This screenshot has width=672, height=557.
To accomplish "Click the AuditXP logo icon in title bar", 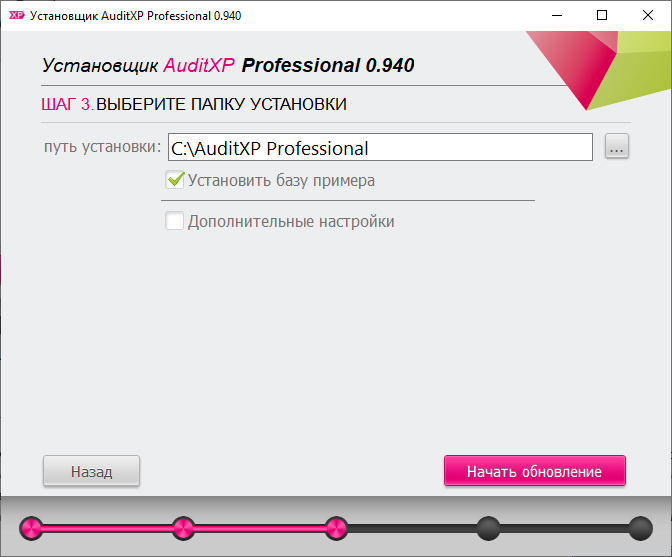I will coord(17,15).
